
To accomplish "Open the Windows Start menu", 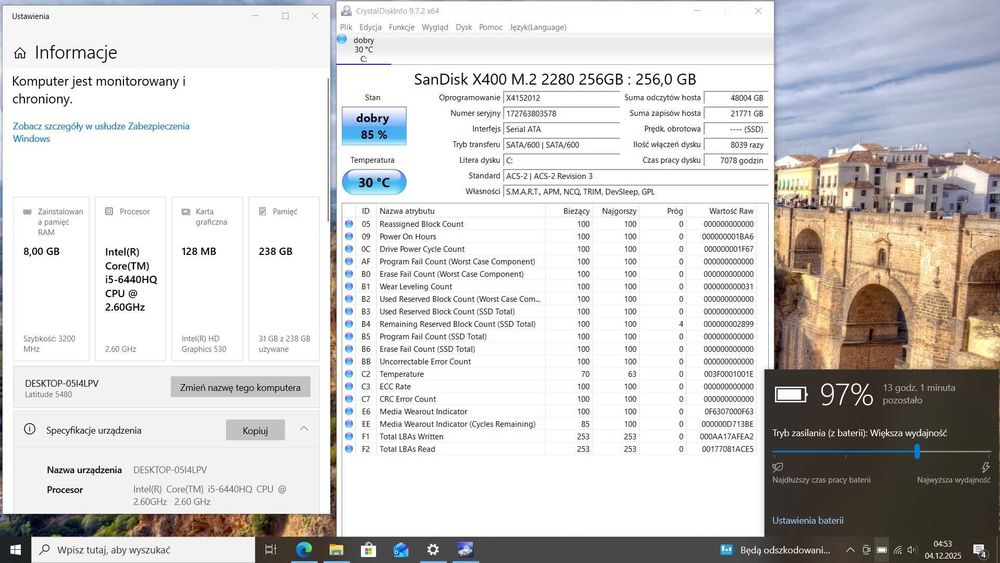I will click(15, 550).
